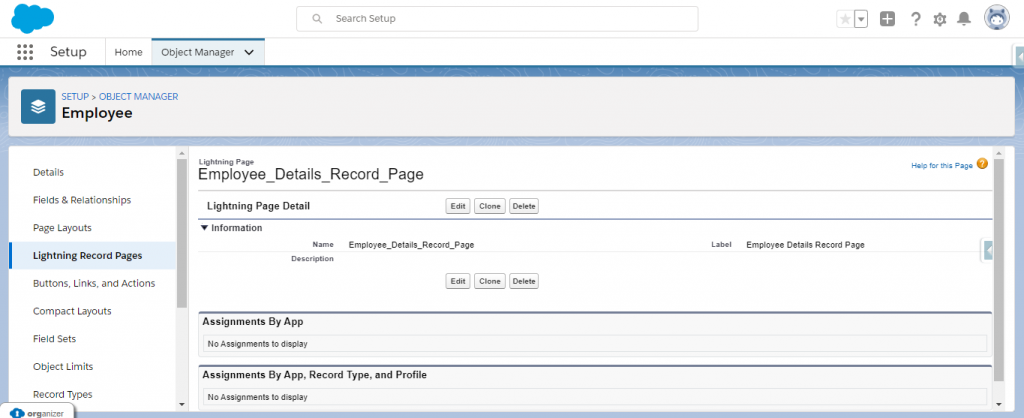The image size is (1024, 418).
Task: Follow the SETUP breadcrumb link
Action: [x=75, y=96]
